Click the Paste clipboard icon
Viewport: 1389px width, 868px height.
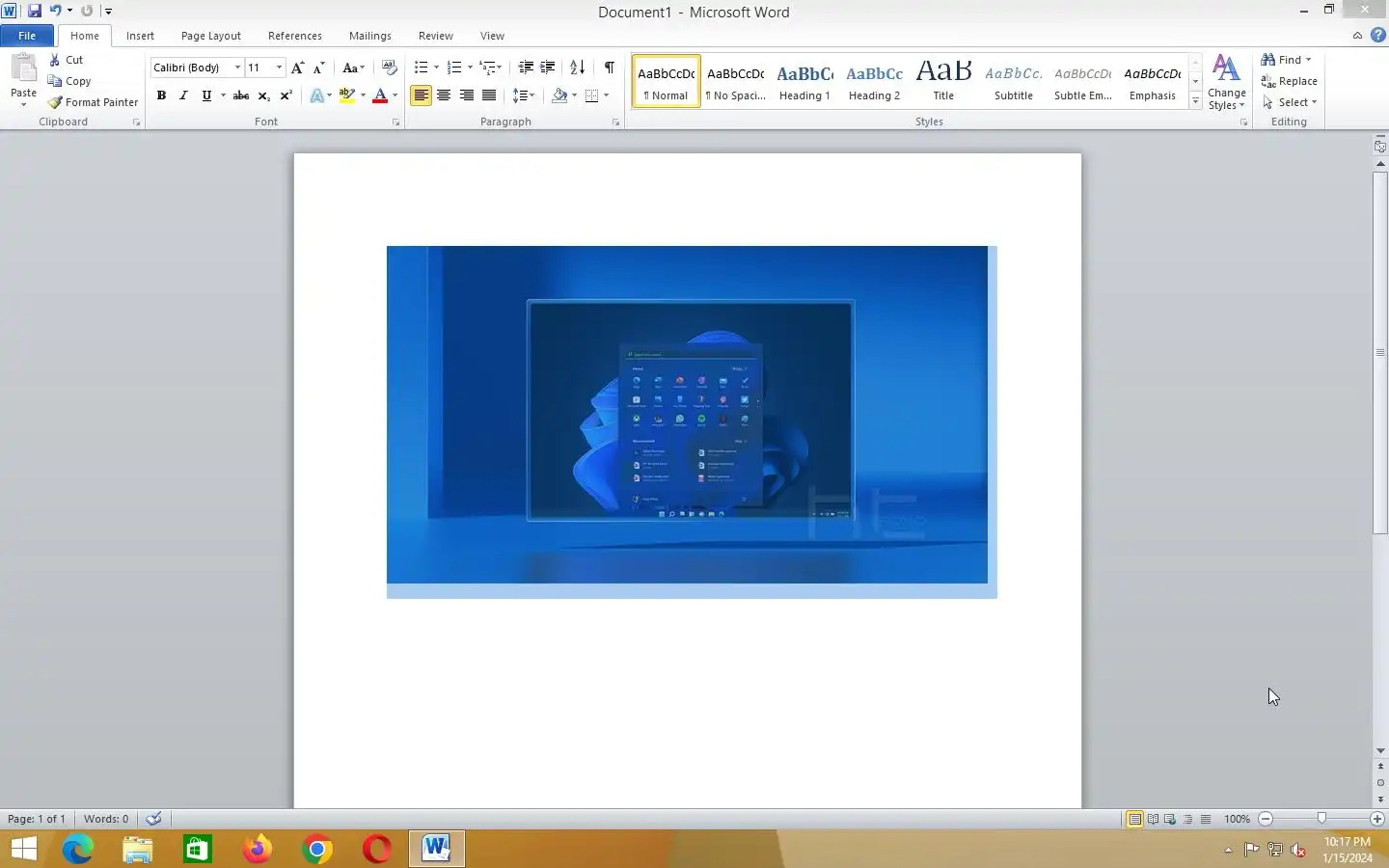(x=23, y=68)
